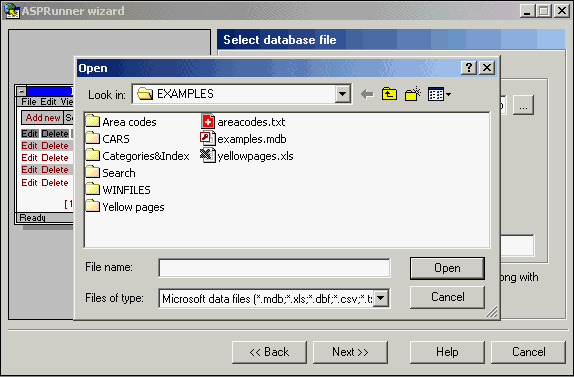574x377 pixels.
Task: Click the browse (...) button in wizard
Action: 523,105
